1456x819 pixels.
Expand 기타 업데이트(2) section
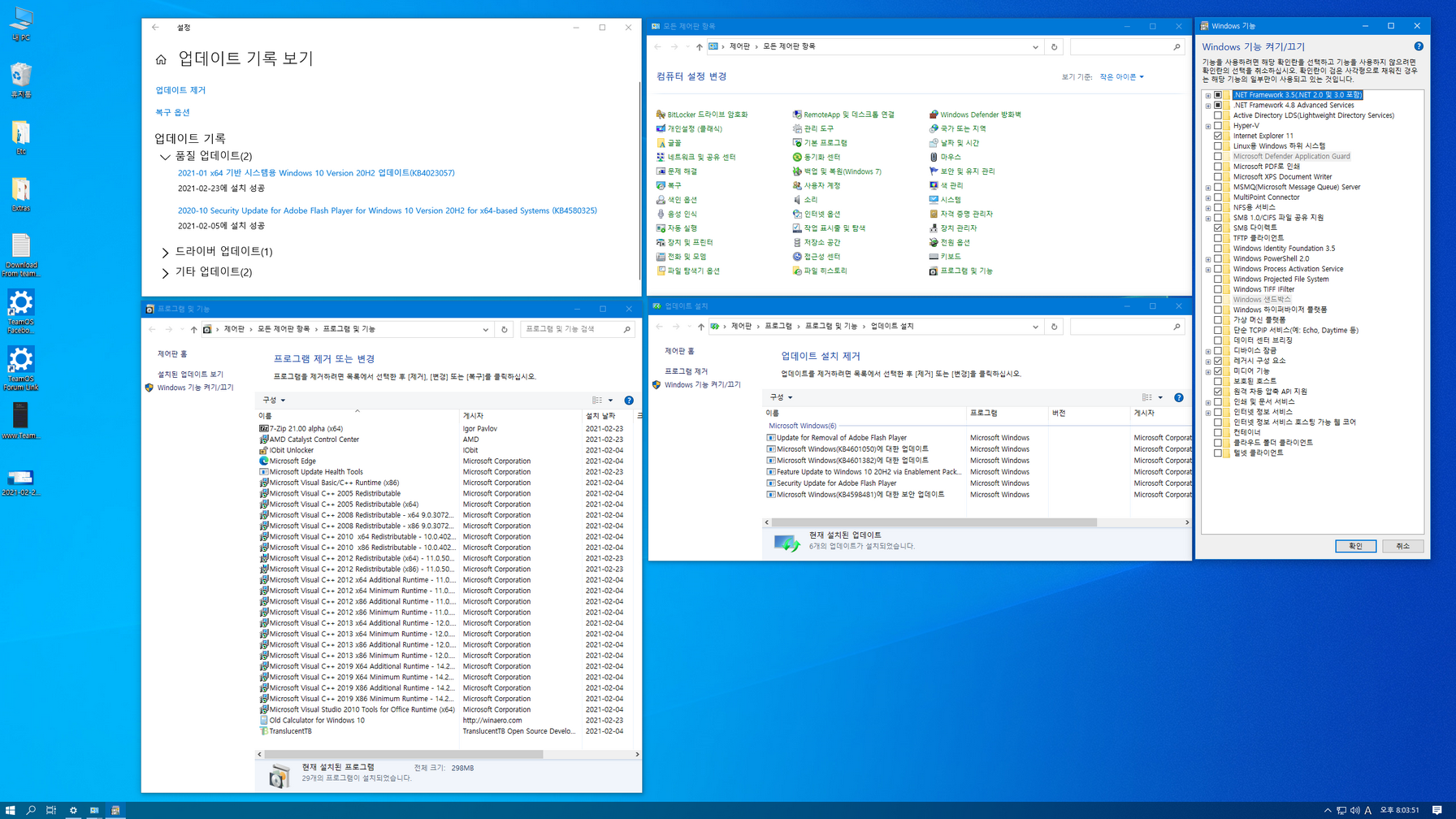pyautogui.click(x=165, y=272)
